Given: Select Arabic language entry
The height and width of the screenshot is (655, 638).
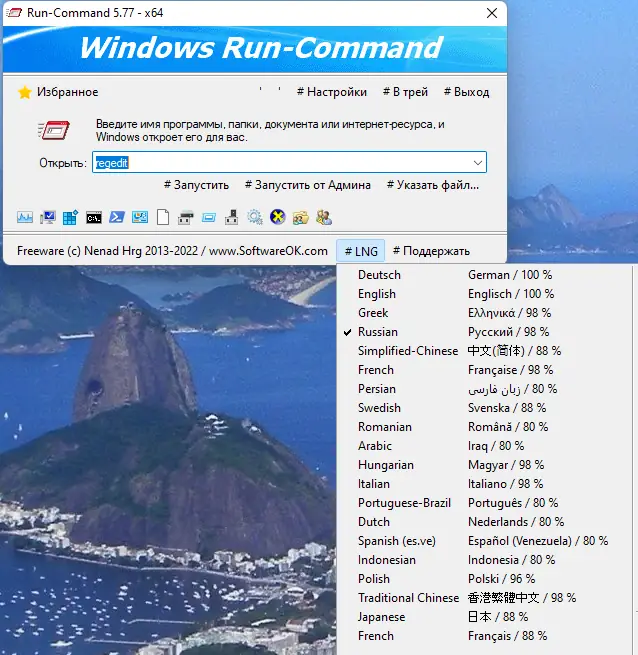Looking at the screenshot, I should 485,446.
